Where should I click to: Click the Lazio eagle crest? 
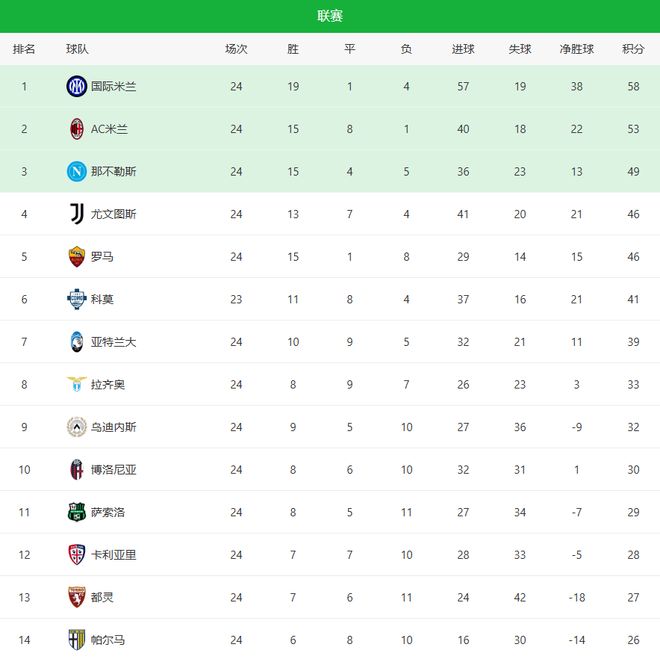tap(77, 384)
